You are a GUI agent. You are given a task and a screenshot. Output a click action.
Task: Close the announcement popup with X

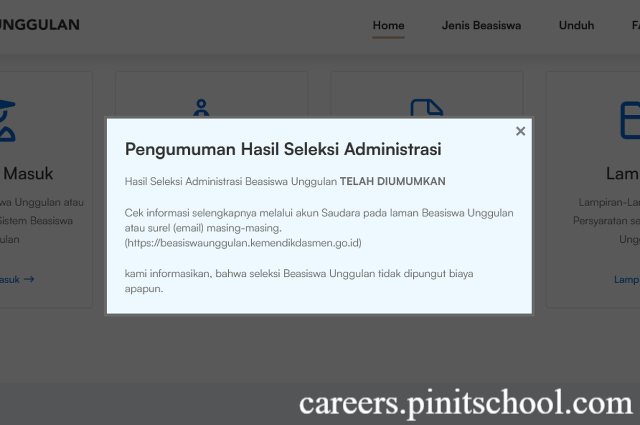point(520,131)
